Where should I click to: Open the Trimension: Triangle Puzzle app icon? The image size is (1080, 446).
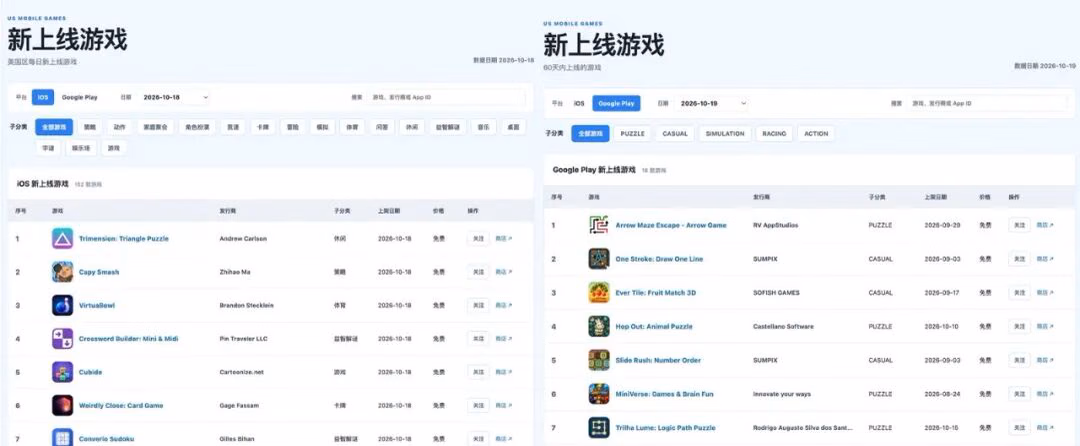62,238
